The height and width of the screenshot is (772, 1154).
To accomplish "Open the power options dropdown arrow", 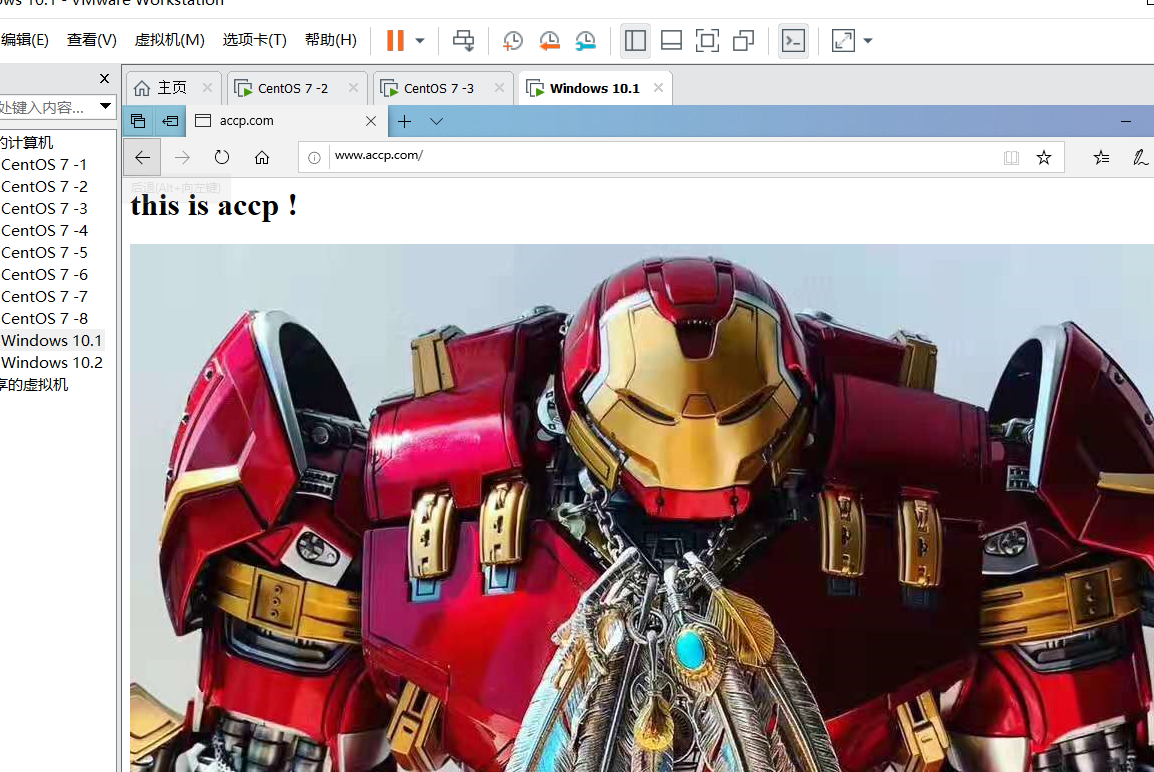I will pyautogui.click(x=420, y=40).
